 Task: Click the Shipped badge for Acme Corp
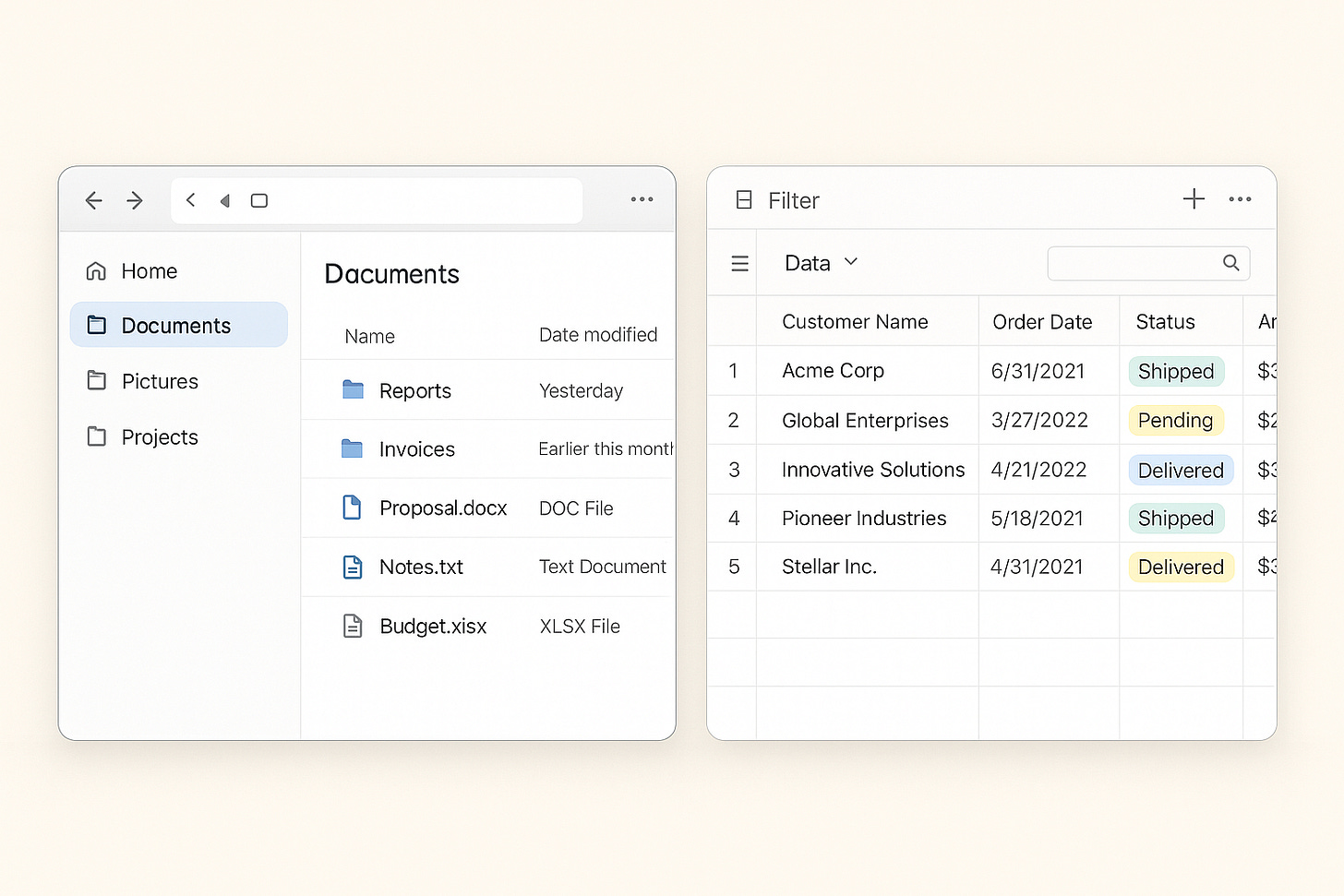1176,371
